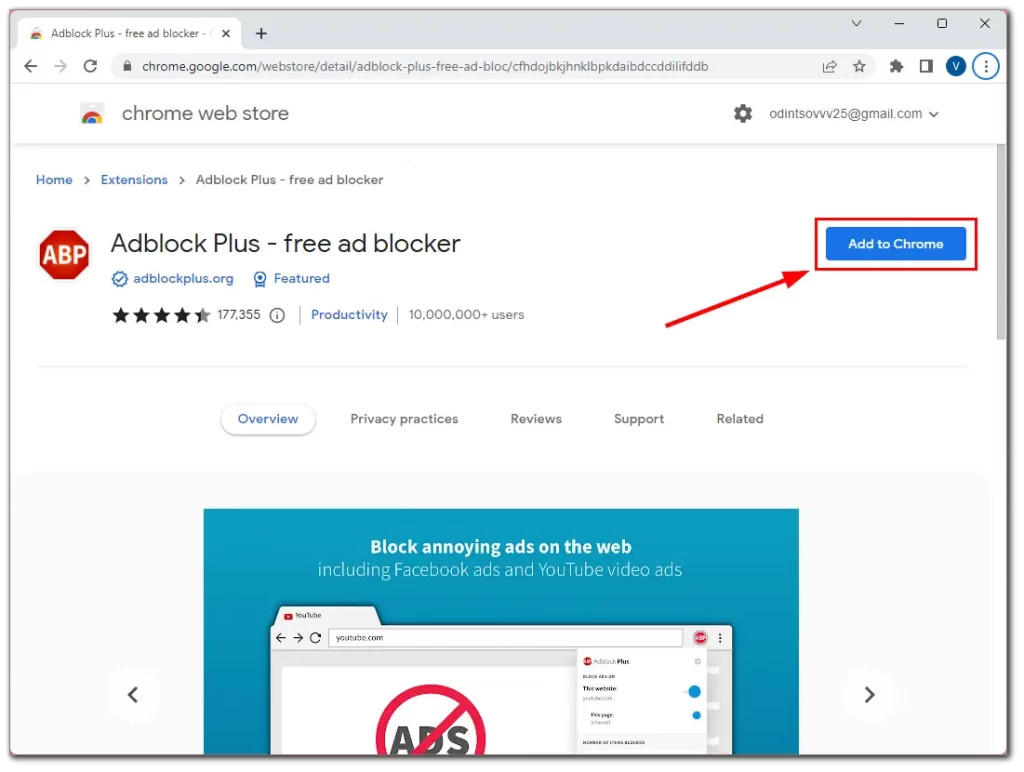Click the Add to Chrome button
This screenshot has width=1024, height=772.
(895, 244)
